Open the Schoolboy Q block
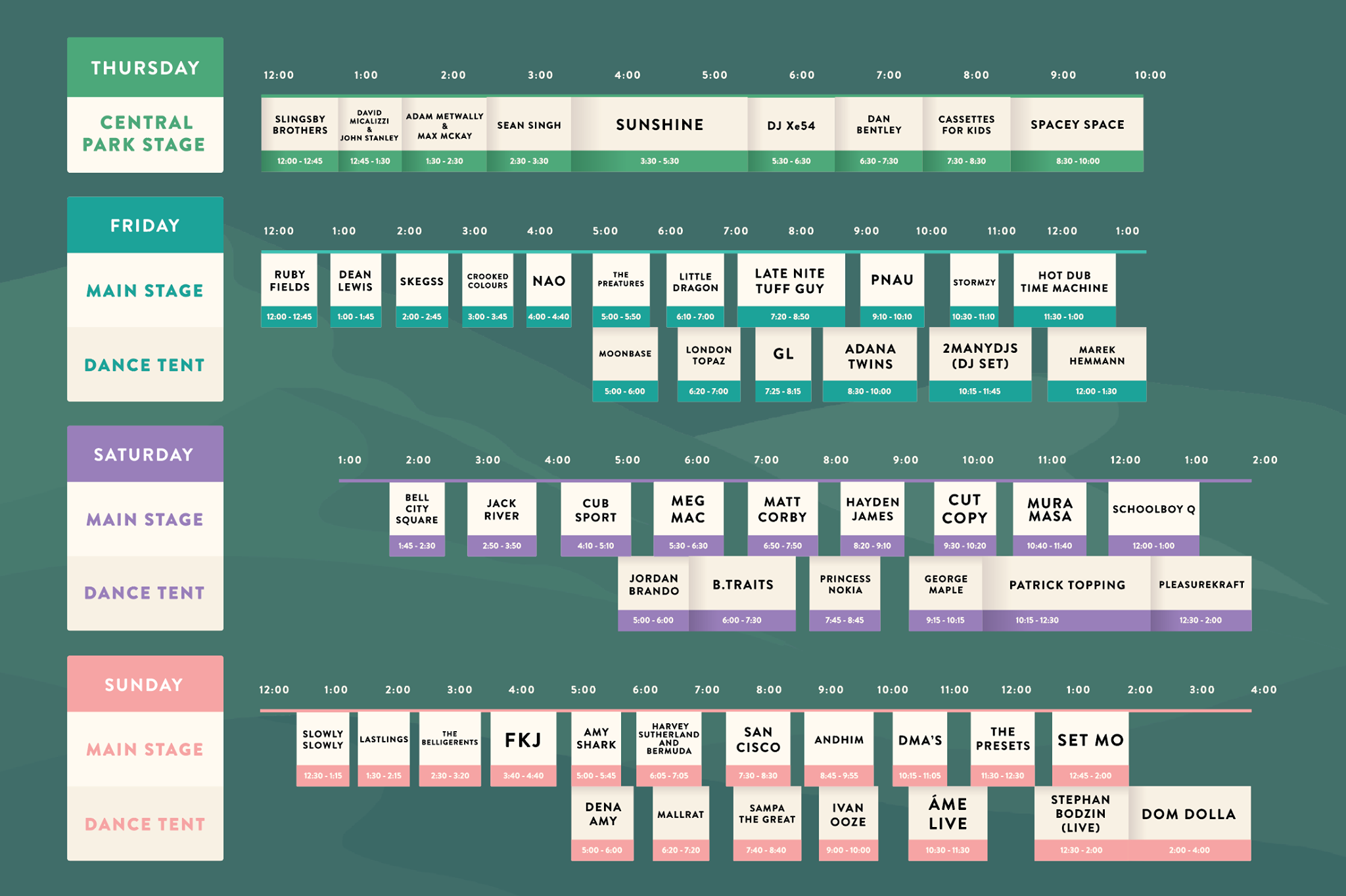The image size is (1346, 896). click(x=1153, y=519)
